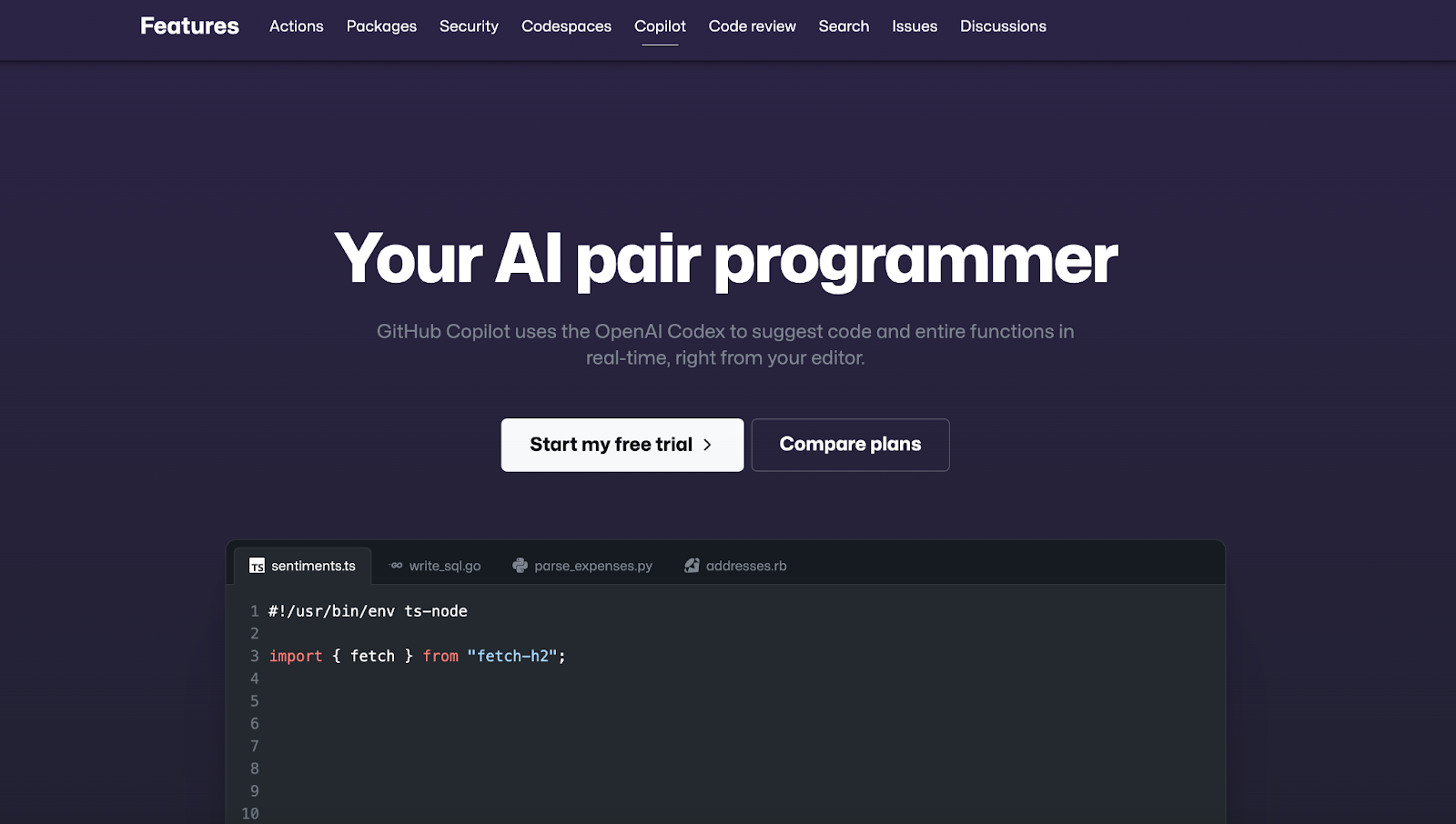The height and width of the screenshot is (824, 1456).
Task: Switch to the write_sql.go tab
Action: [x=435, y=566]
